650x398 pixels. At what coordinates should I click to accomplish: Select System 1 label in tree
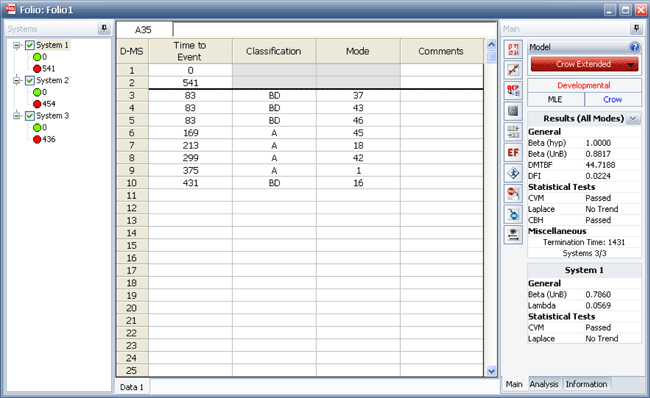click(52, 45)
